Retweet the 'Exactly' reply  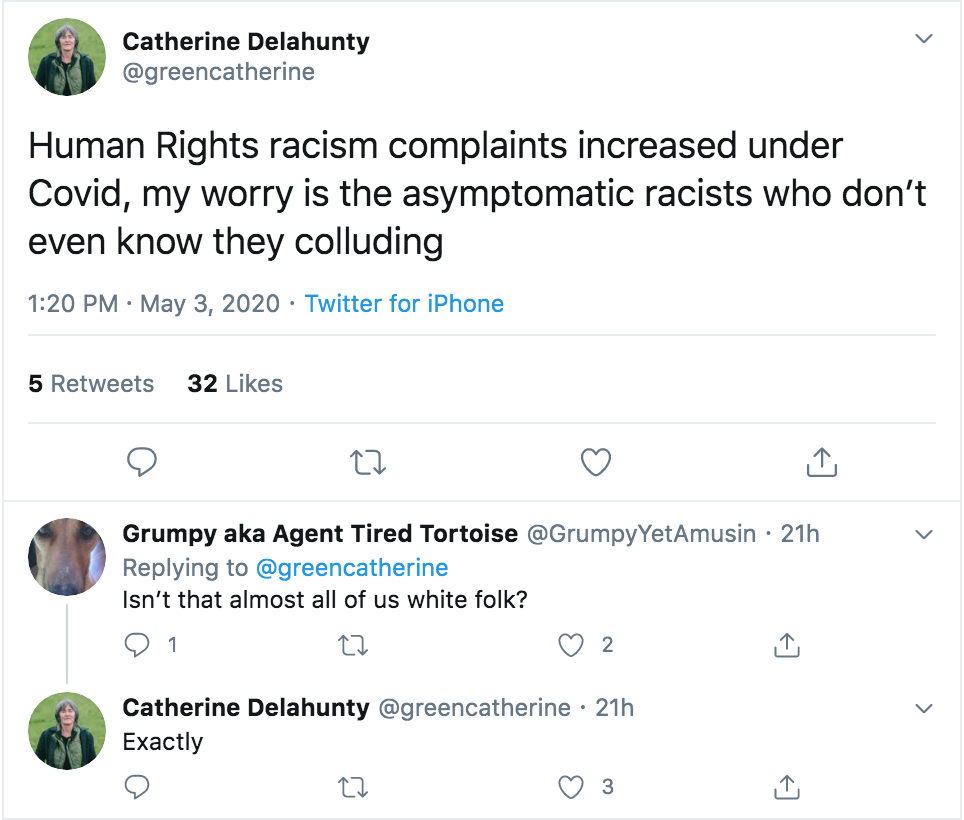coord(354,788)
